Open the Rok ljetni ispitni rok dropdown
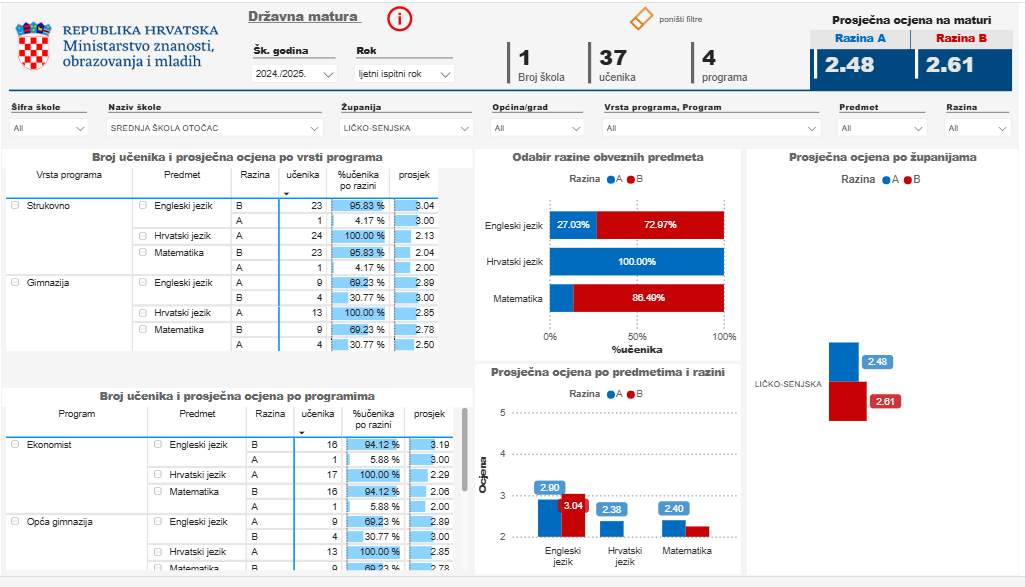1025x587 pixels. click(405, 74)
